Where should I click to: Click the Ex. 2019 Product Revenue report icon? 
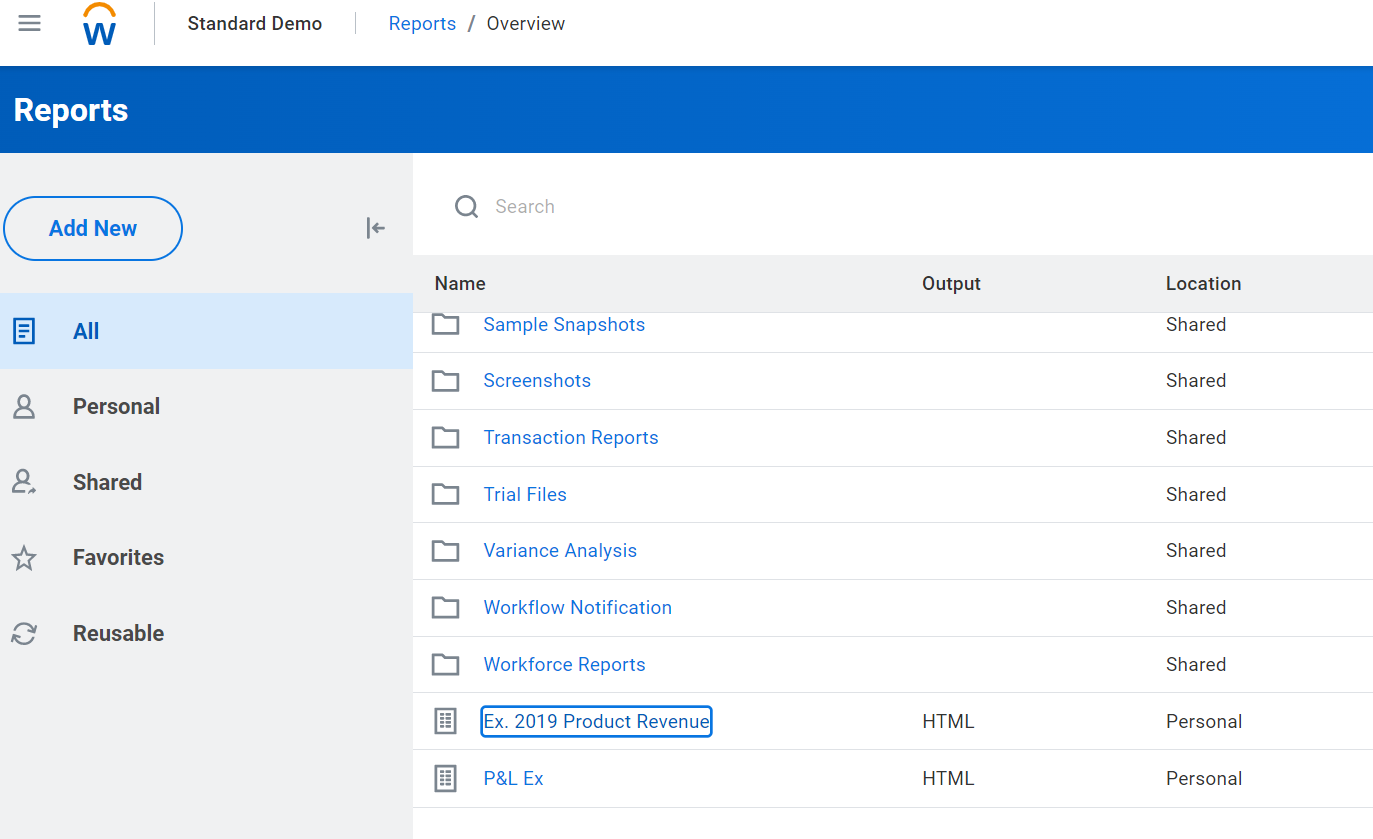coord(445,721)
